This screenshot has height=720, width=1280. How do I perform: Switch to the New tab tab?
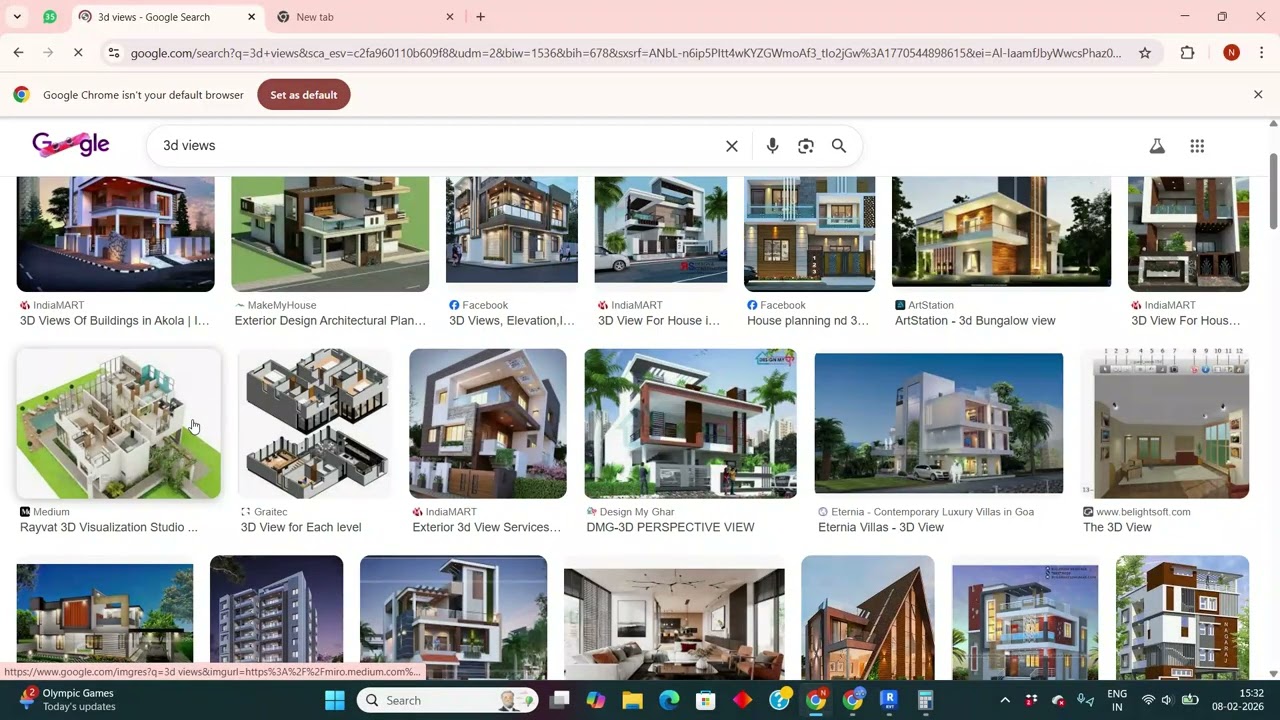[x=365, y=17]
